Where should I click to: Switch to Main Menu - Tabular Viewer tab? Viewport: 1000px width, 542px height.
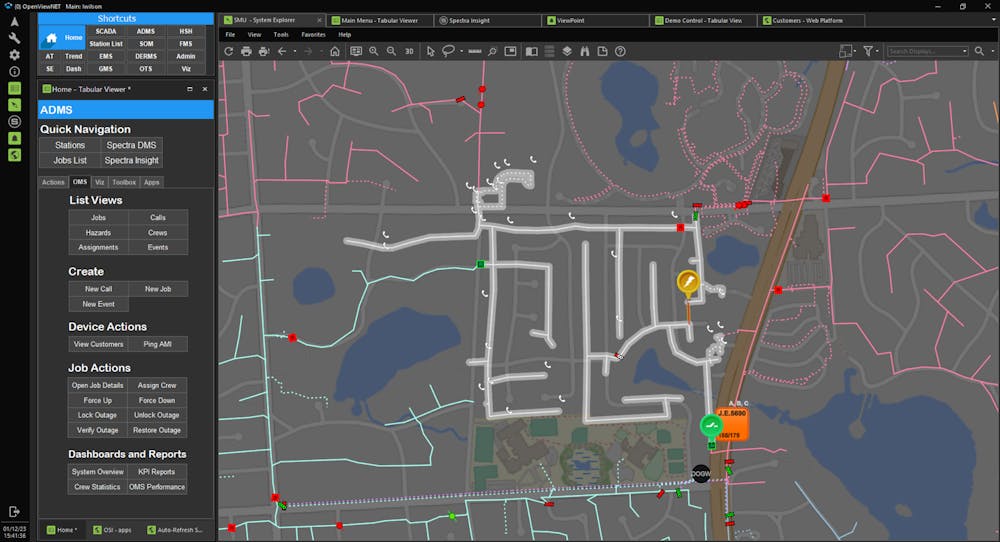click(x=380, y=20)
